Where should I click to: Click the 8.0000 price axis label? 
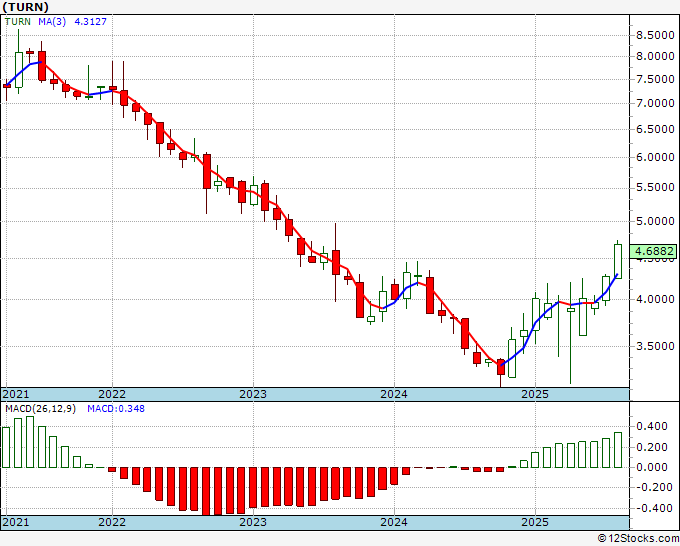[x=655, y=56]
